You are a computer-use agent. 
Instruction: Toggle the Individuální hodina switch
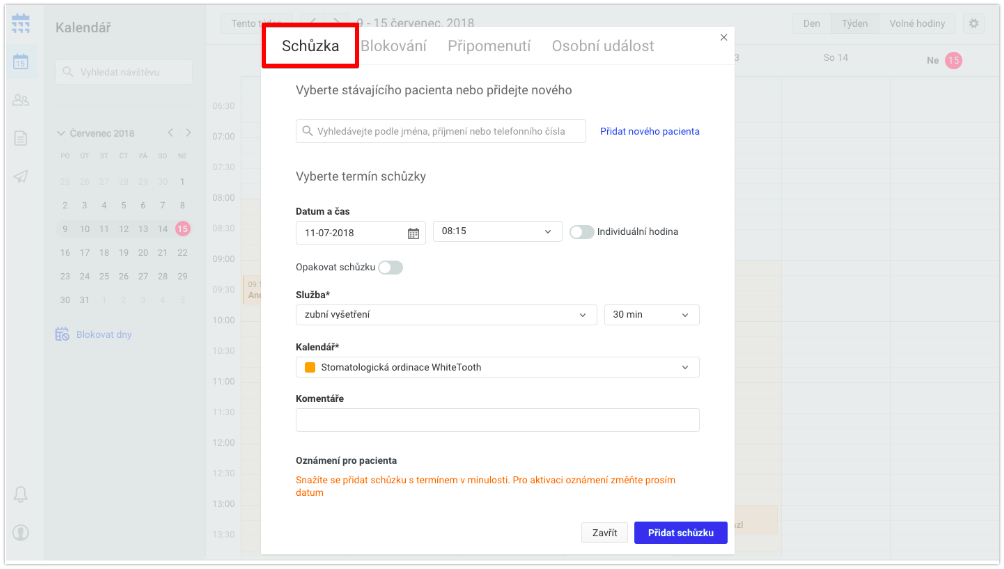point(581,232)
